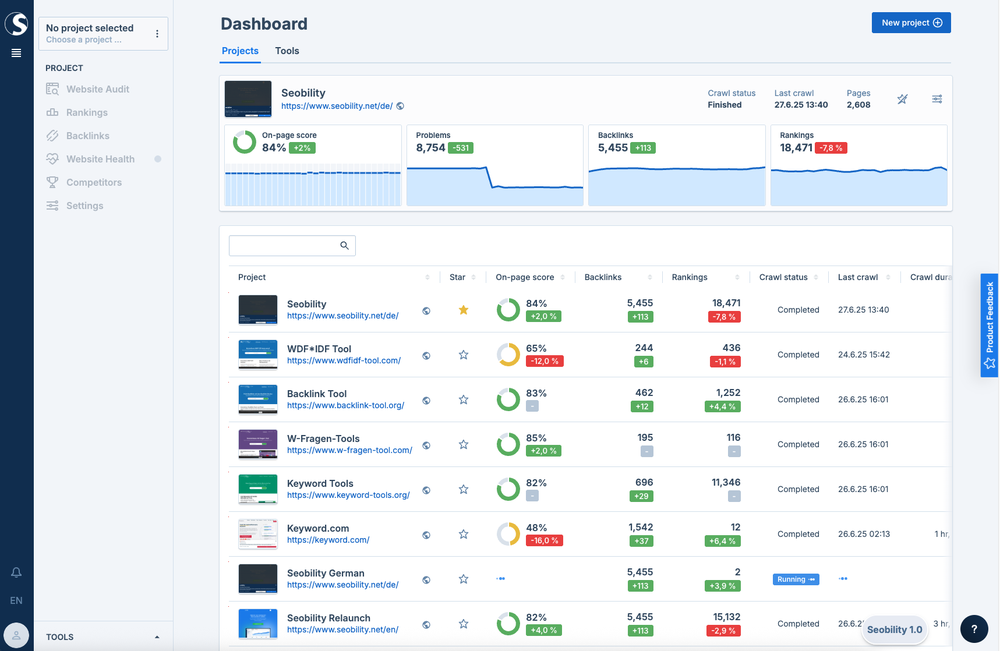Click the crawl adjustment sliders icon
1000x651 pixels.
[x=937, y=99]
